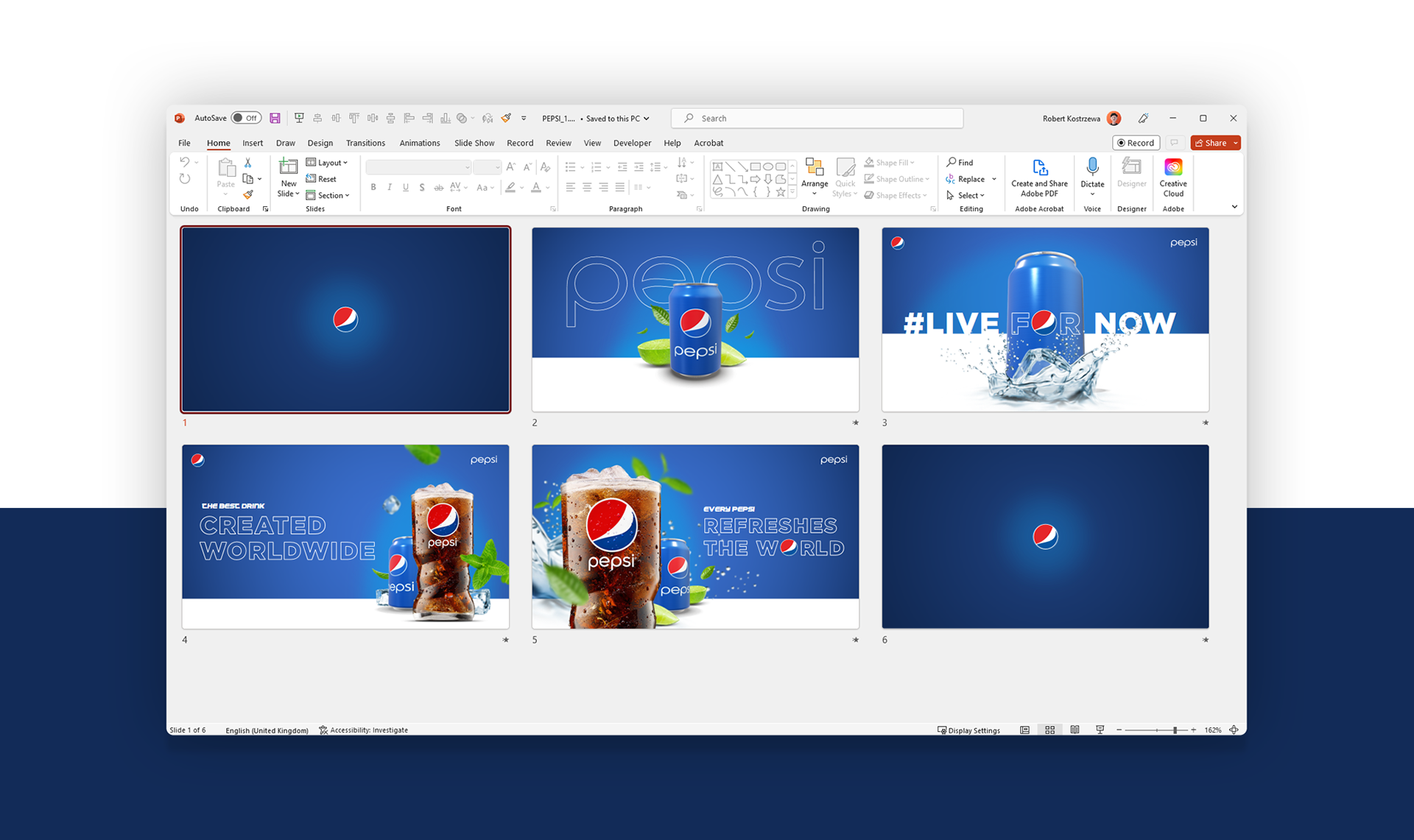Click the Dictate microphone icon
Screen dimensions: 1414x840
tap(1092, 168)
